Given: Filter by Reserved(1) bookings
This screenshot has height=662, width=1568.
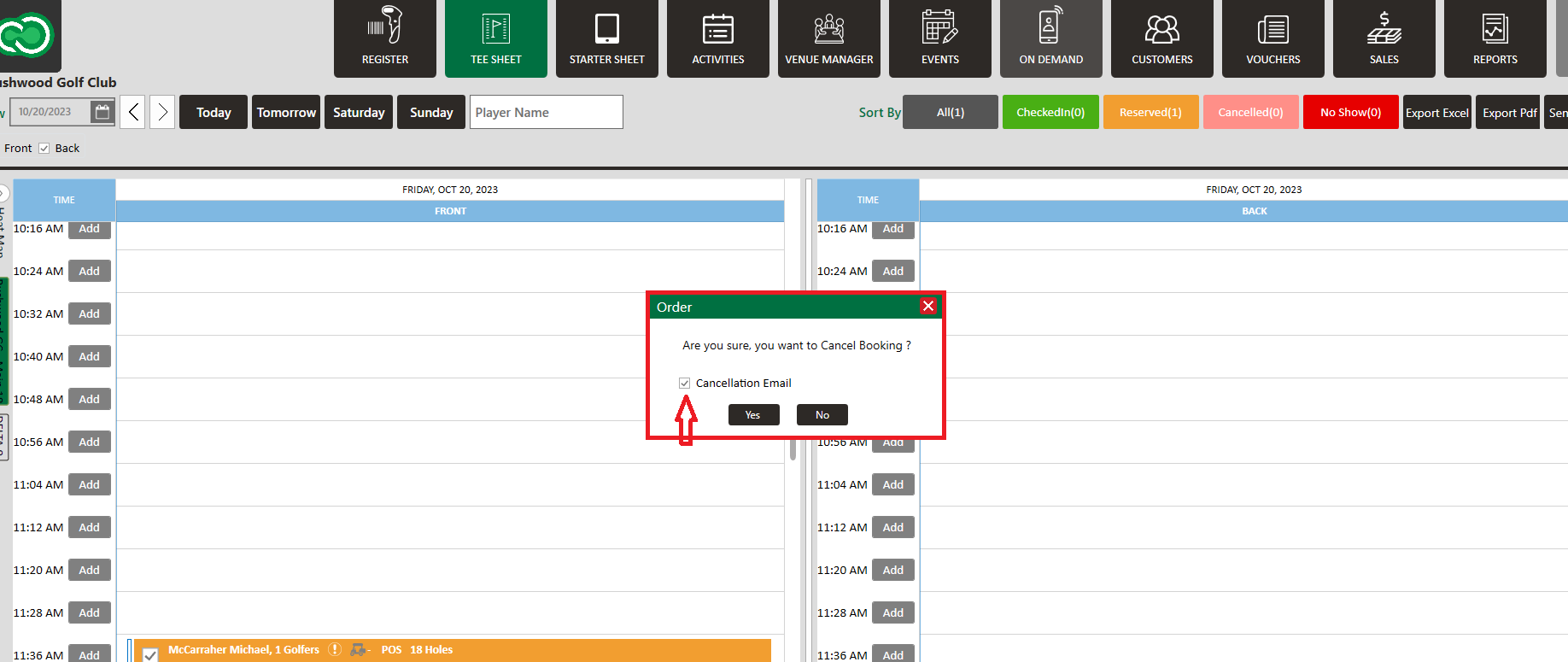Looking at the screenshot, I should [x=1150, y=112].
